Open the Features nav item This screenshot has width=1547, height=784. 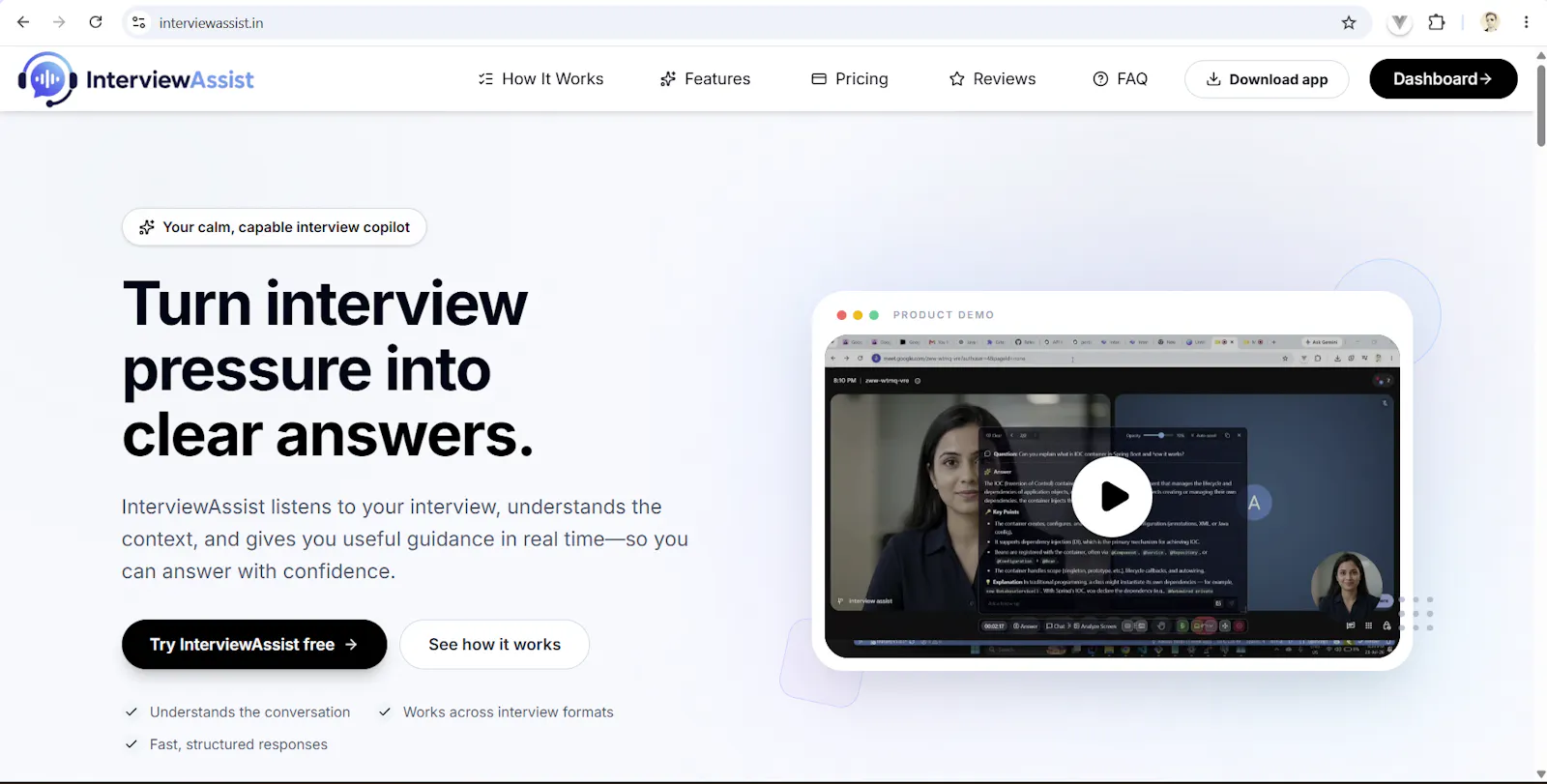click(705, 79)
